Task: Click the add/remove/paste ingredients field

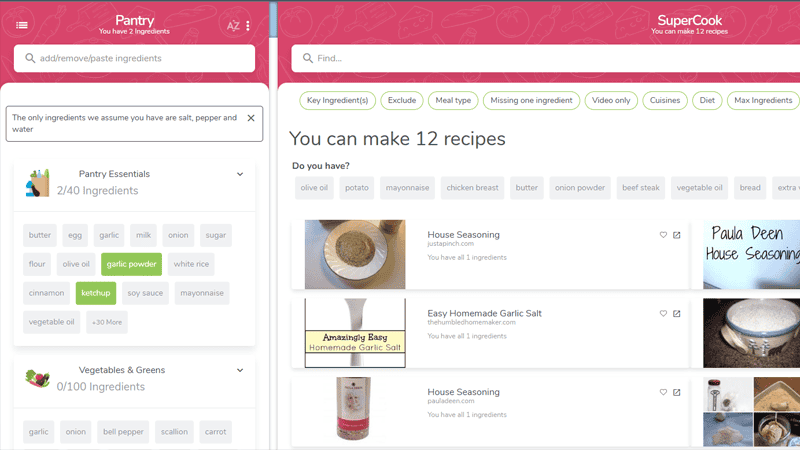Action: coord(134,58)
